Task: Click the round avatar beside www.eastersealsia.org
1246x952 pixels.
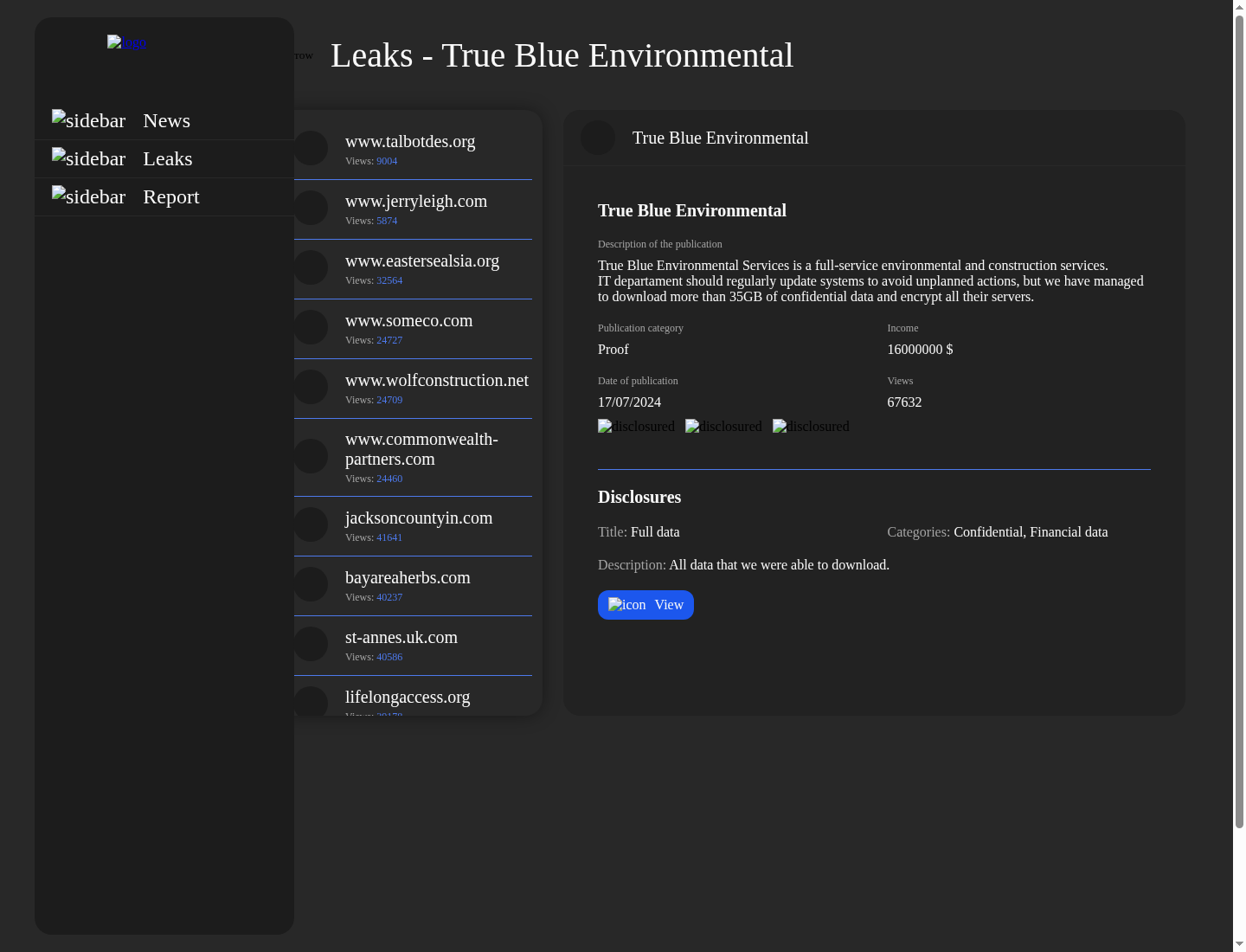Action: pos(311,267)
